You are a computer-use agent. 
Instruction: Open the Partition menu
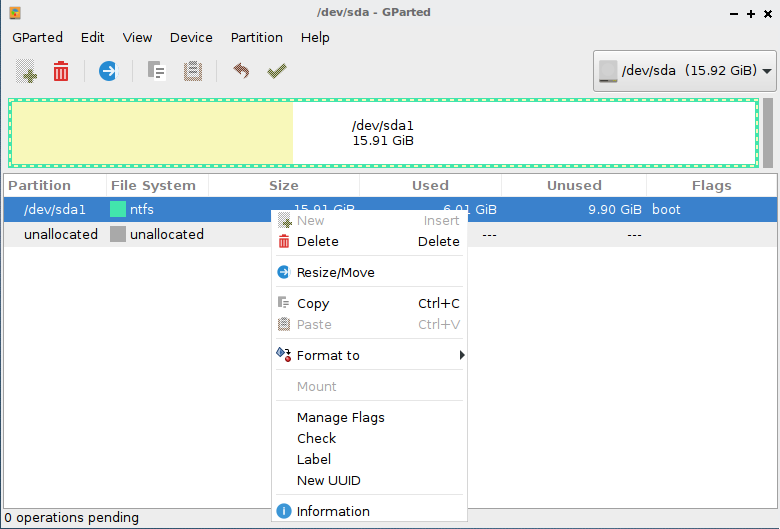point(257,38)
